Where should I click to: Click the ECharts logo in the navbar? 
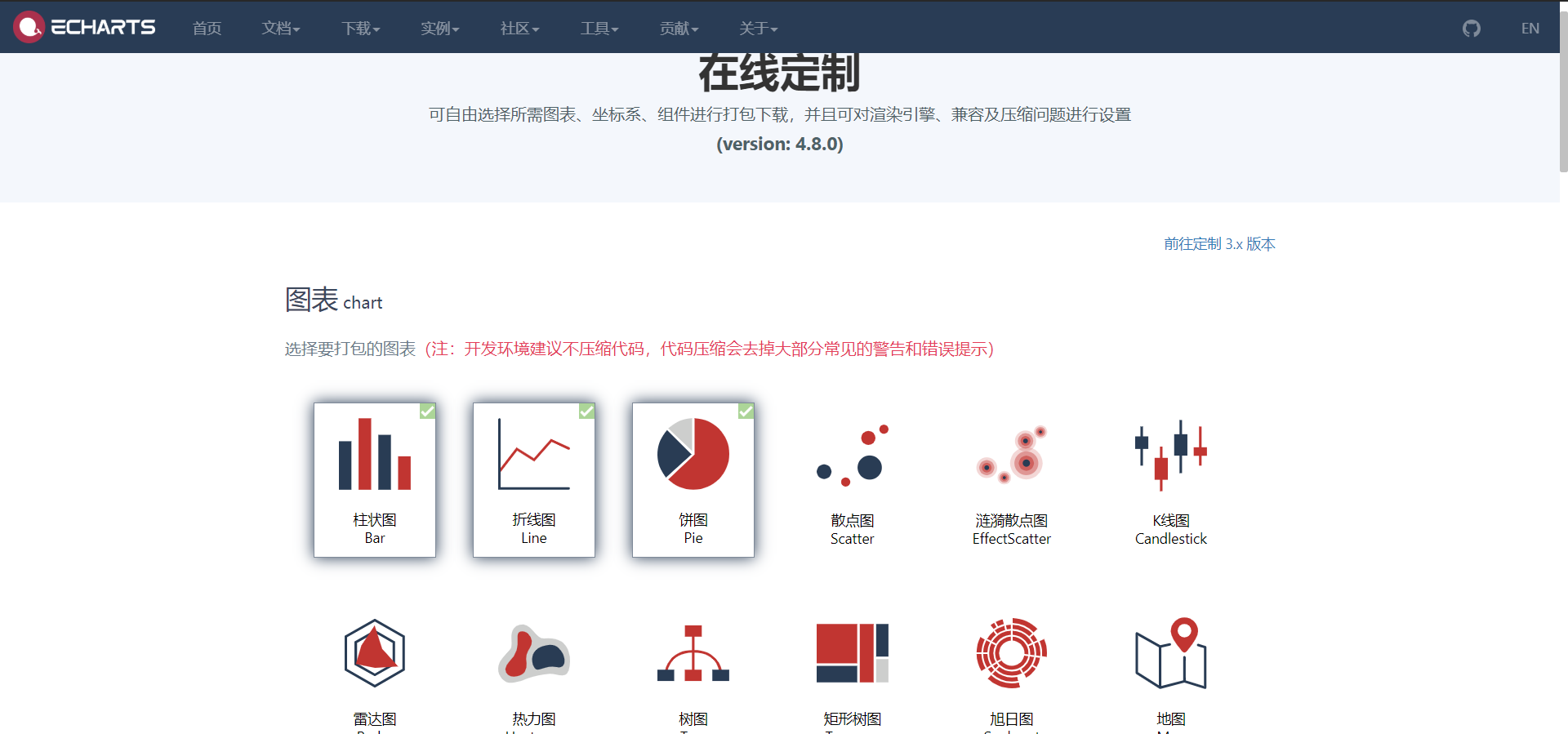(x=84, y=27)
